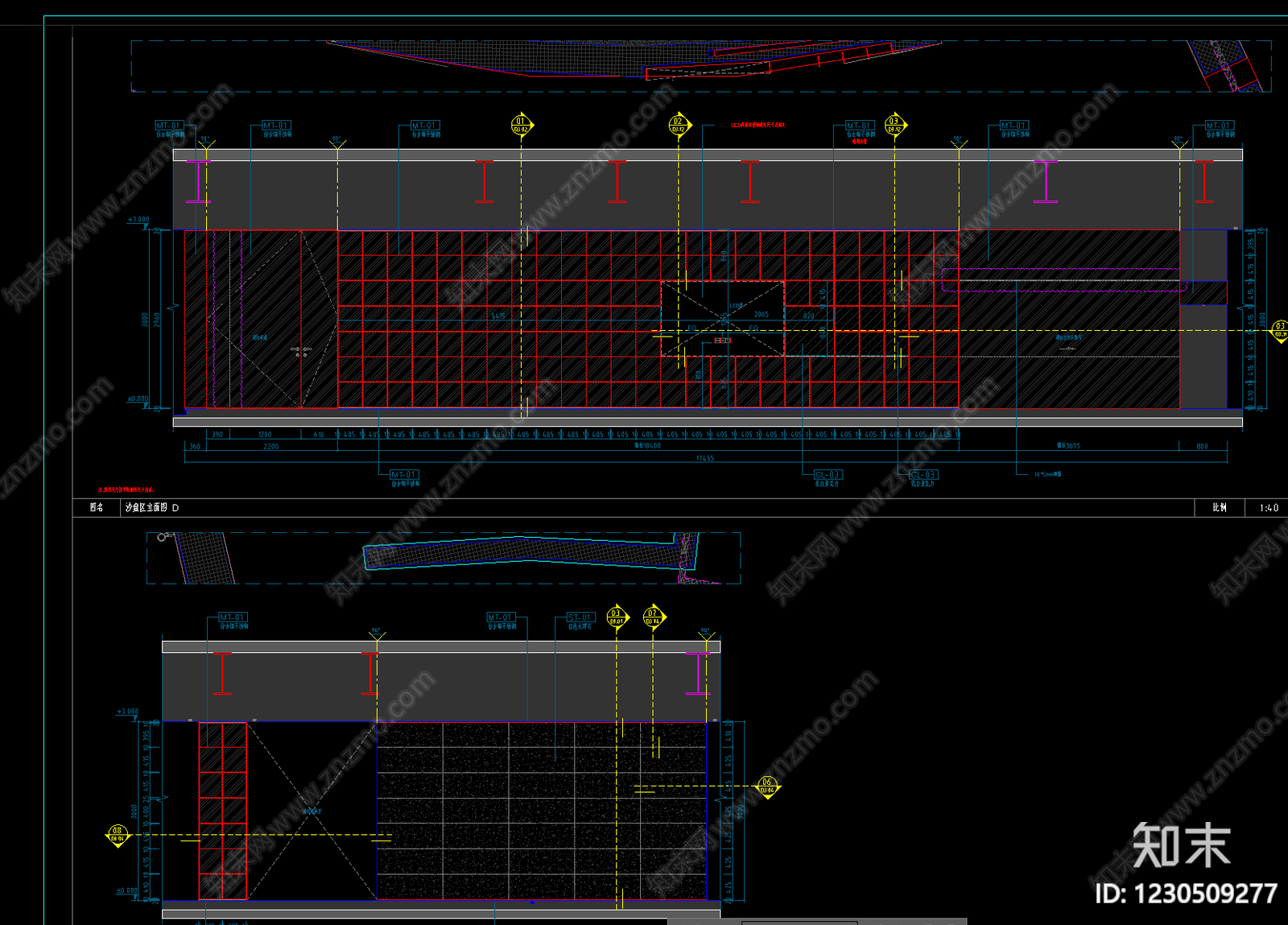Click the 图名 title block label
1288x925 pixels.
pyautogui.click(x=97, y=508)
